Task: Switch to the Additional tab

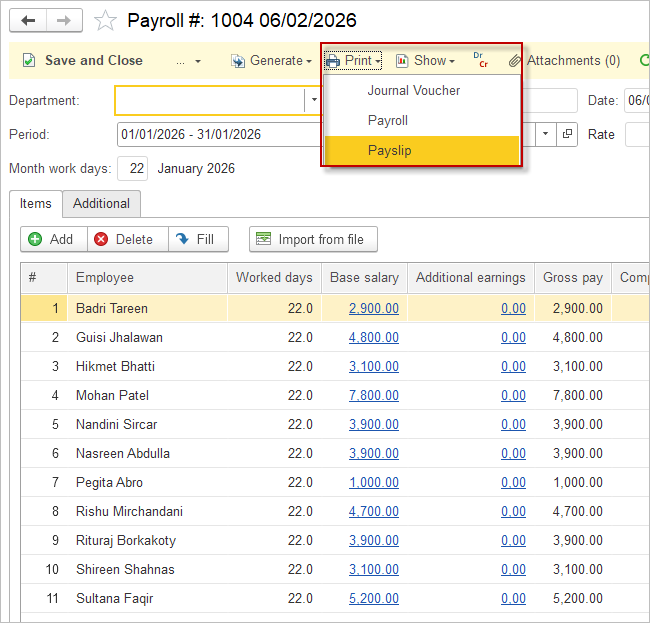Action: coord(101,203)
